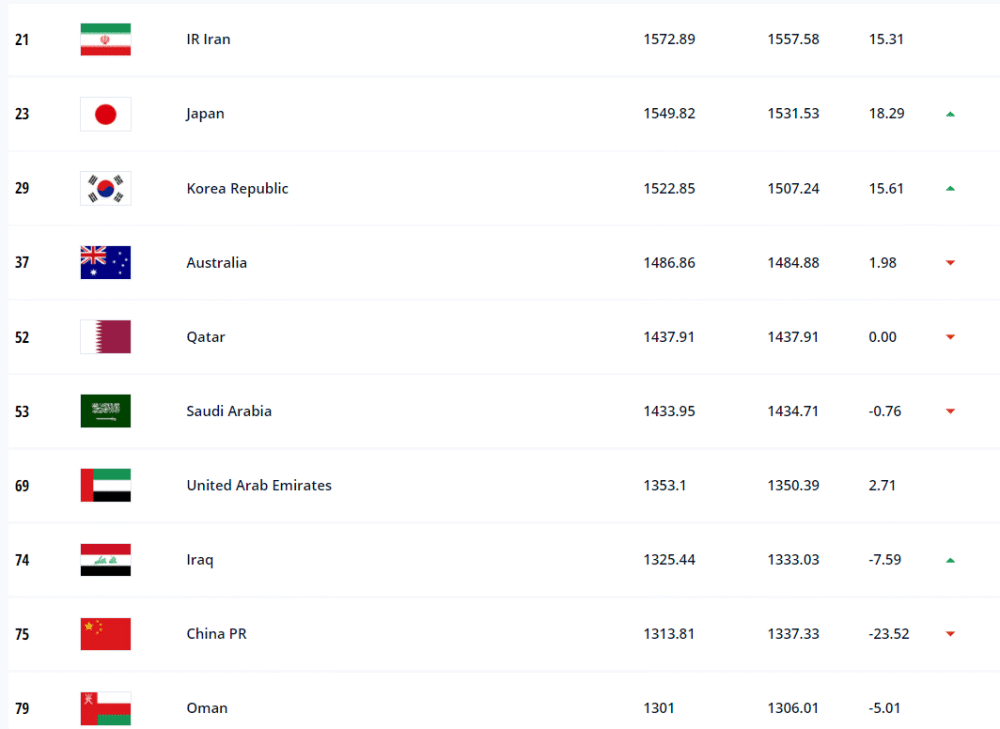Click IR Iran's total points 1572.89

pyautogui.click(x=669, y=40)
